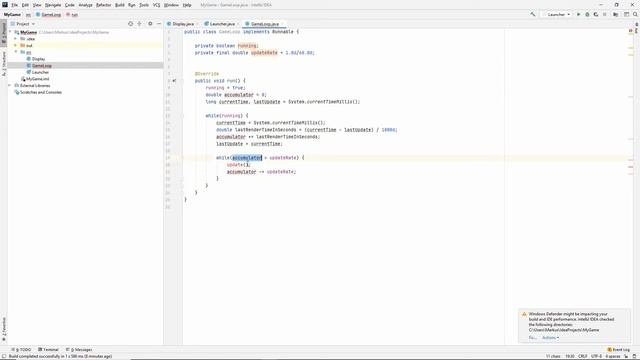Click the Stop icon in run toolbar
Screen dimensions: 640x360
click(604, 14)
